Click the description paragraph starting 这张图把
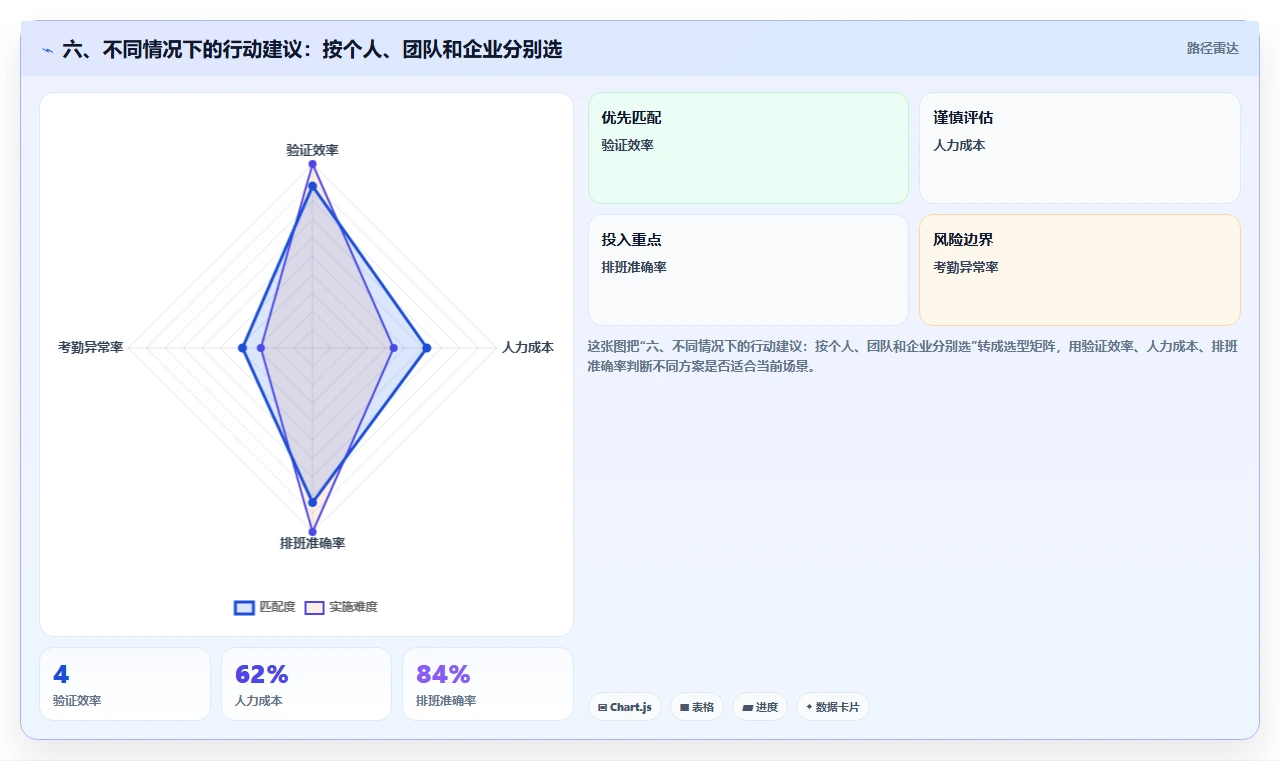The height and width of the screenshot is (761, 1280). (x=912, y=356)
